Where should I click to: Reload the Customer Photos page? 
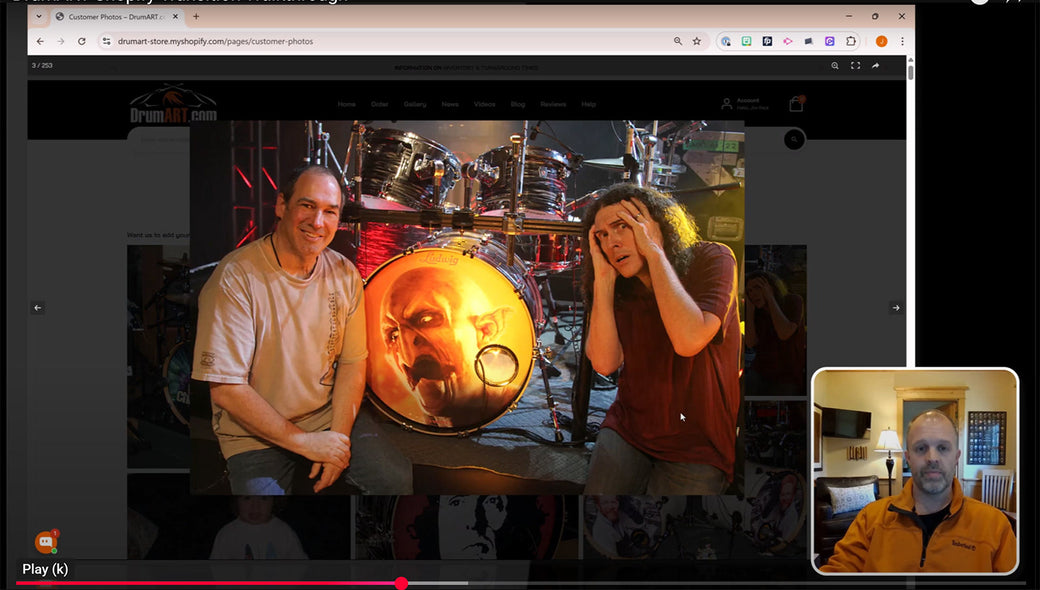click(x=81, y=41)
